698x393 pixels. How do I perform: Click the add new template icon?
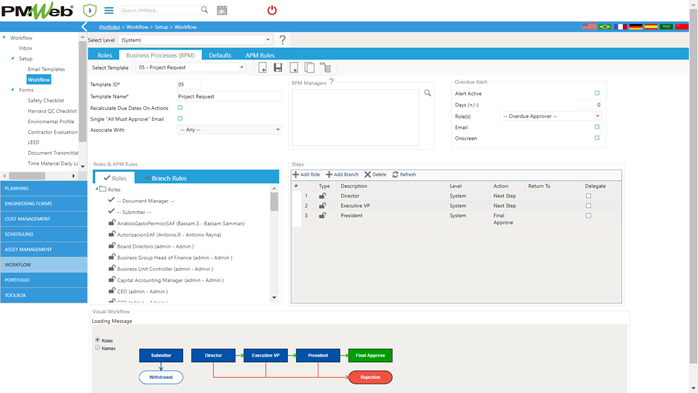[263, 68]
